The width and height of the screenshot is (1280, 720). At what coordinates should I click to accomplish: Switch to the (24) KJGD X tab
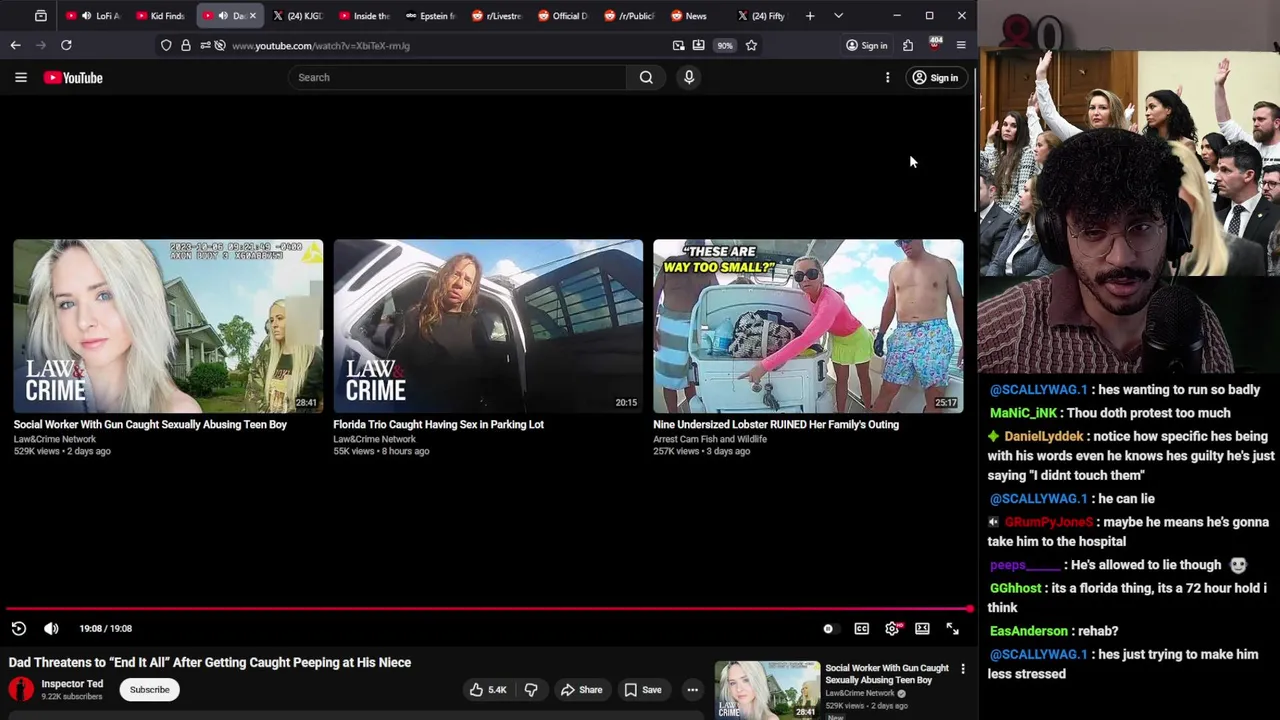coord(298,16)
